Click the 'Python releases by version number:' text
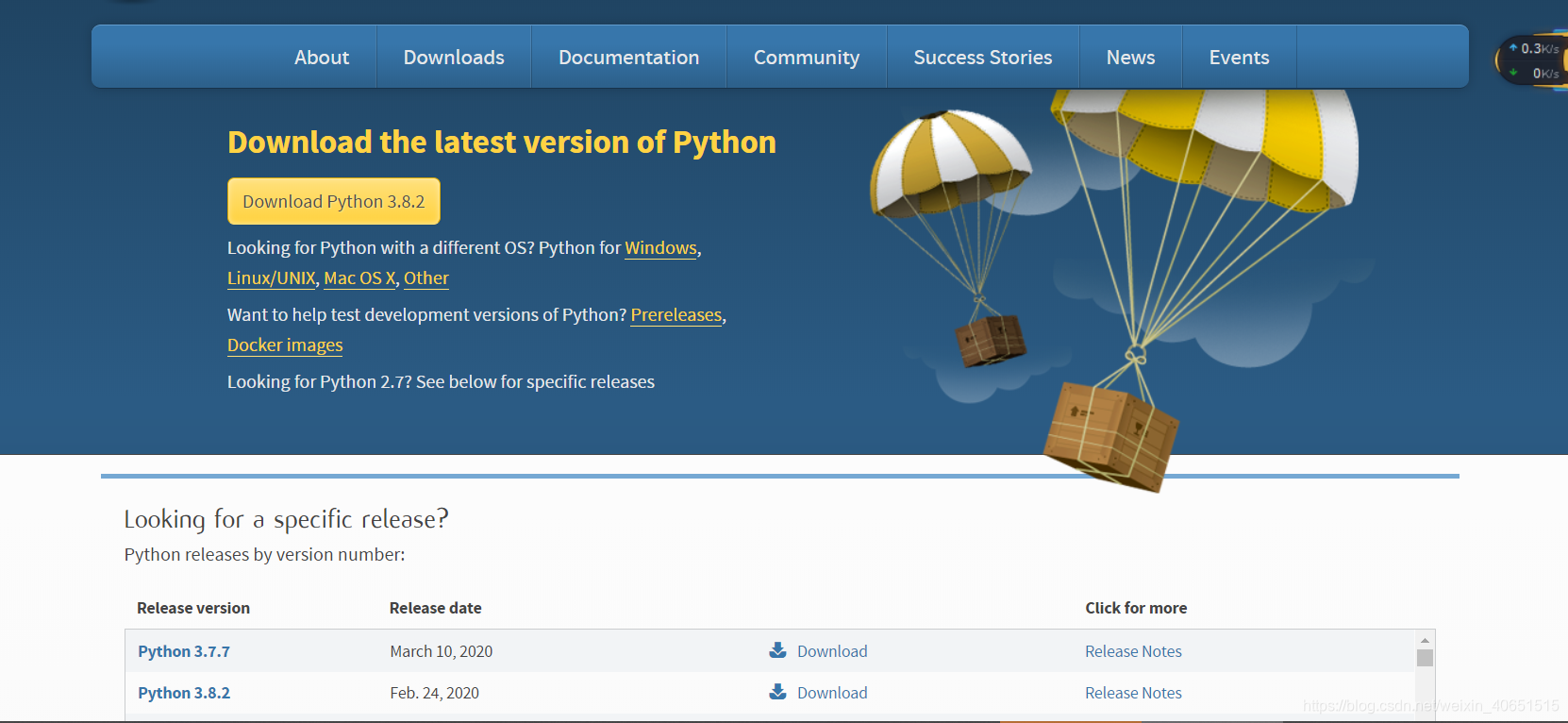The image size is (1568, 723). [264, 555]
